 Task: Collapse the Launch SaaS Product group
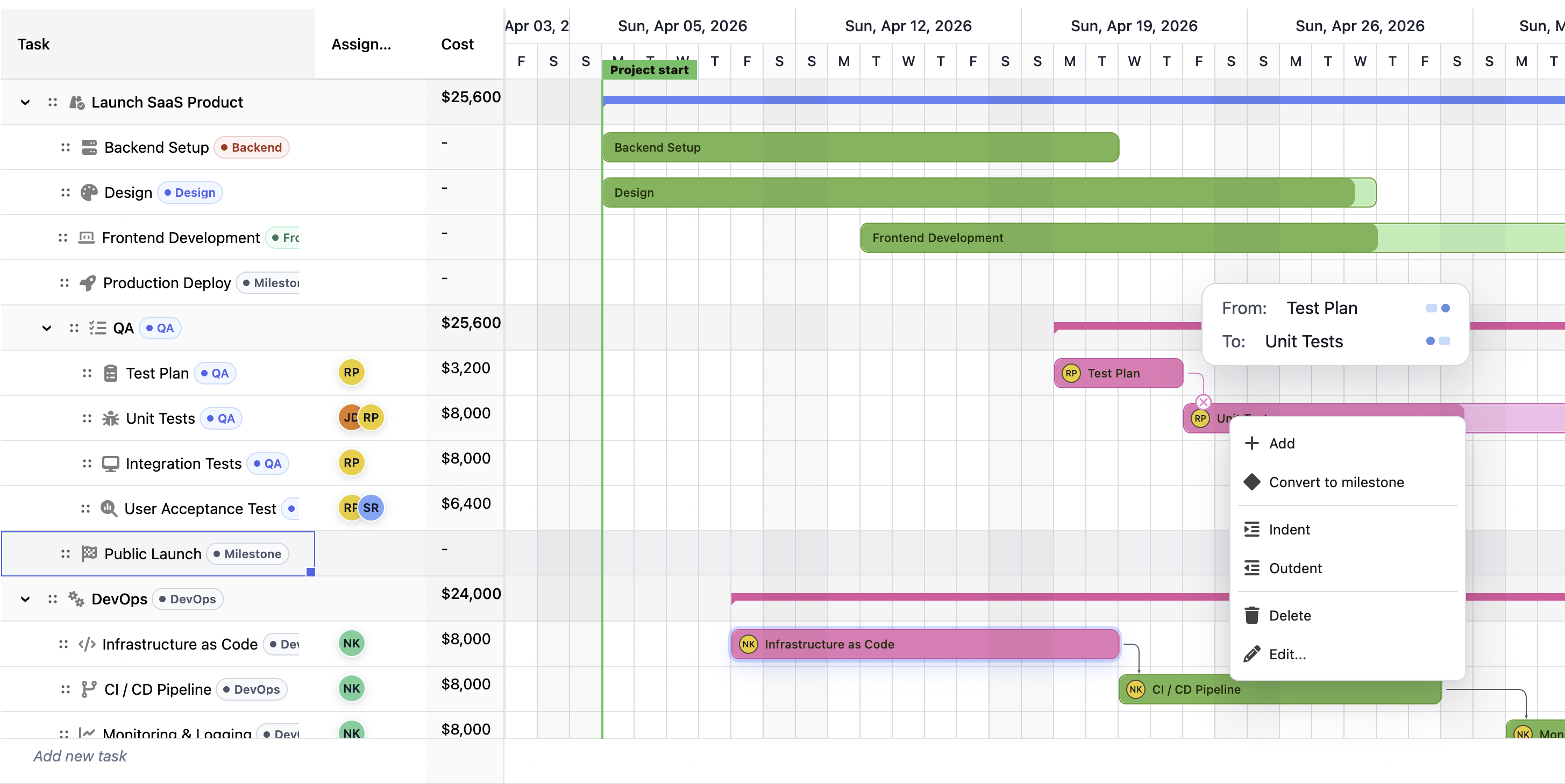[x=25, y=103]
